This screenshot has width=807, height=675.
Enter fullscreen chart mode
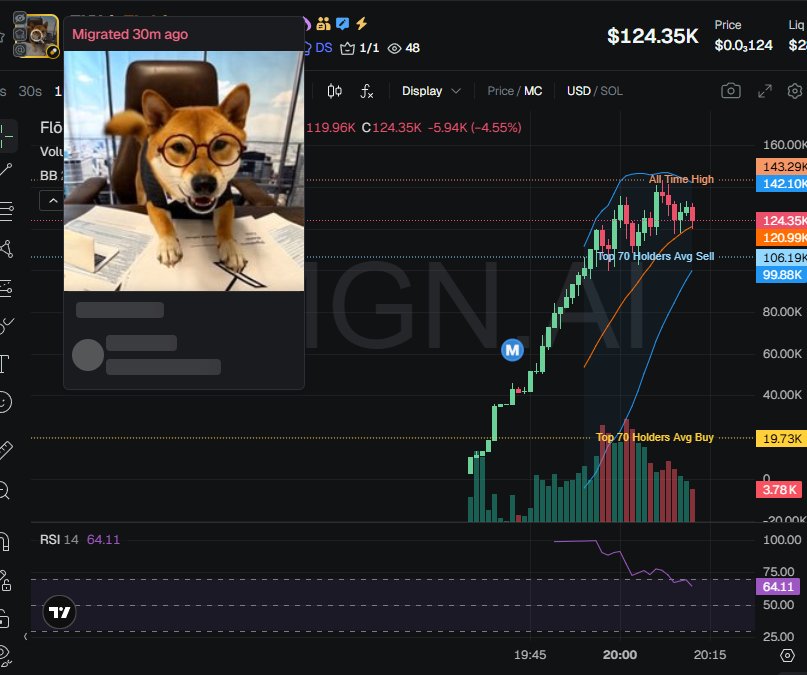tap(765, 91)
